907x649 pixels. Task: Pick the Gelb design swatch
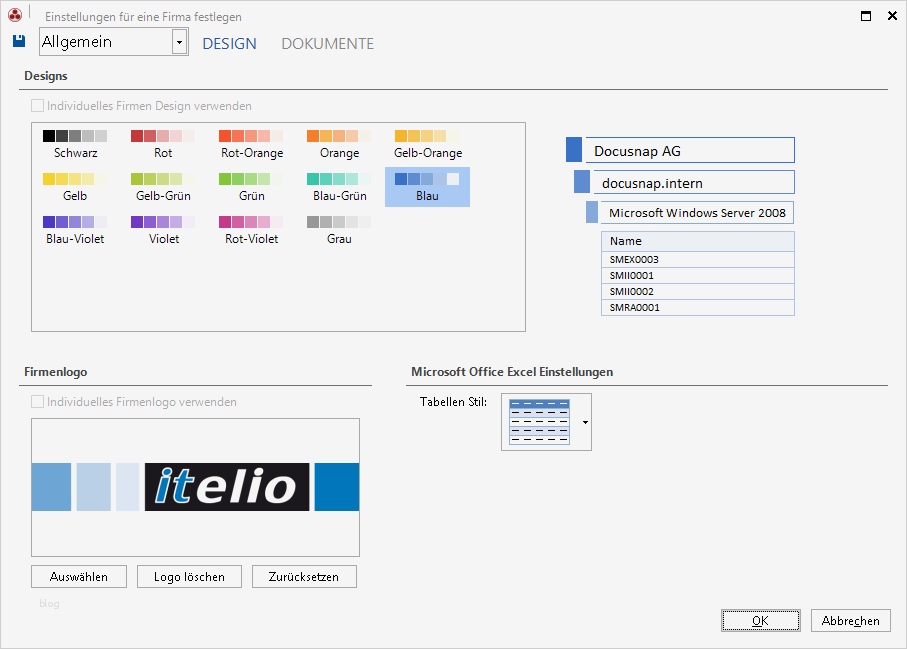point(75,187)
